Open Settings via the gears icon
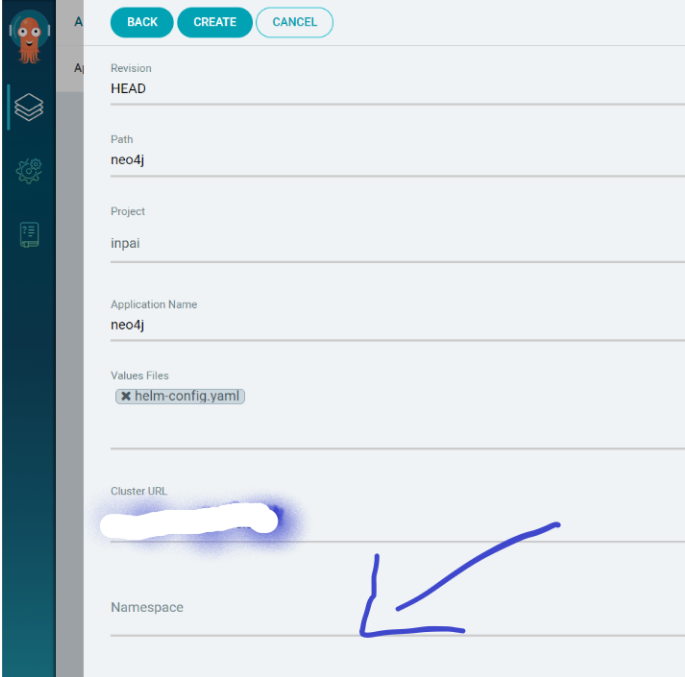685x677 pixels. pos(29,171)
